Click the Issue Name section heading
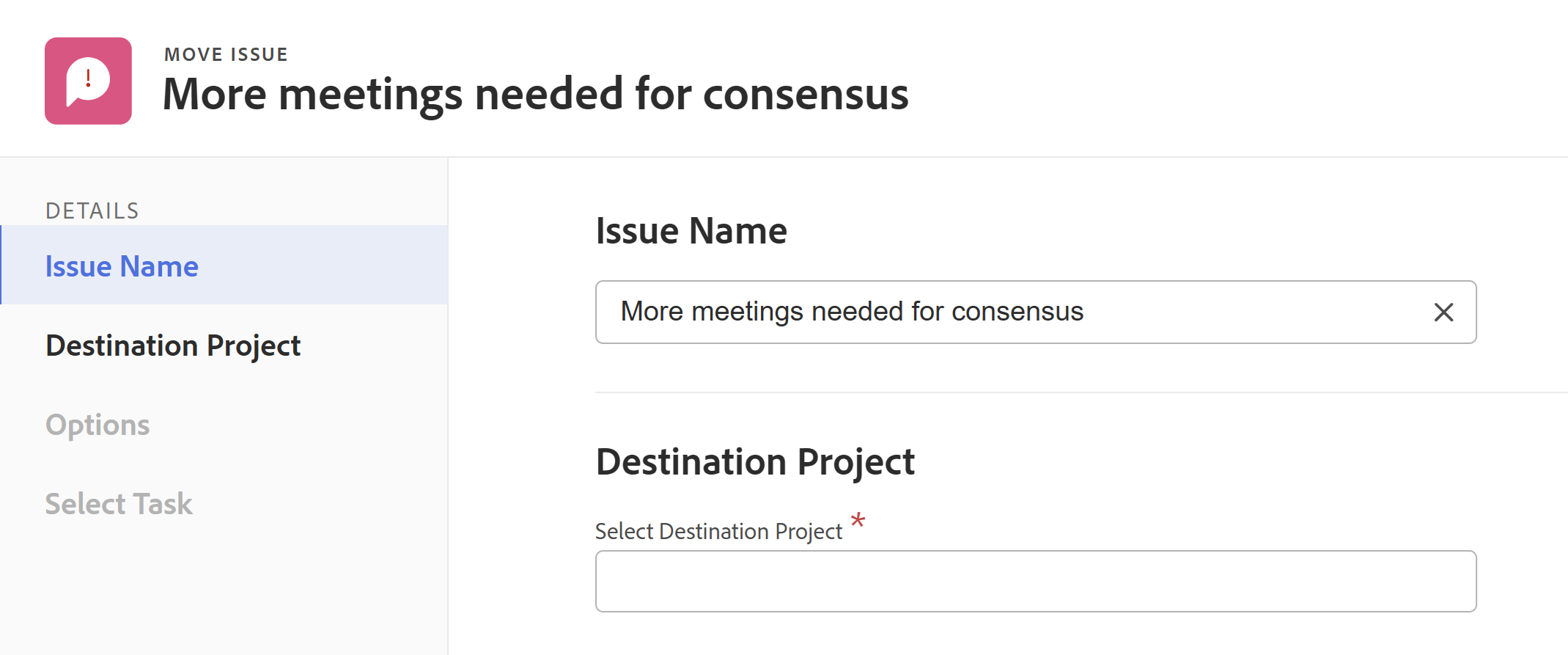 click(x=691, y=231)
